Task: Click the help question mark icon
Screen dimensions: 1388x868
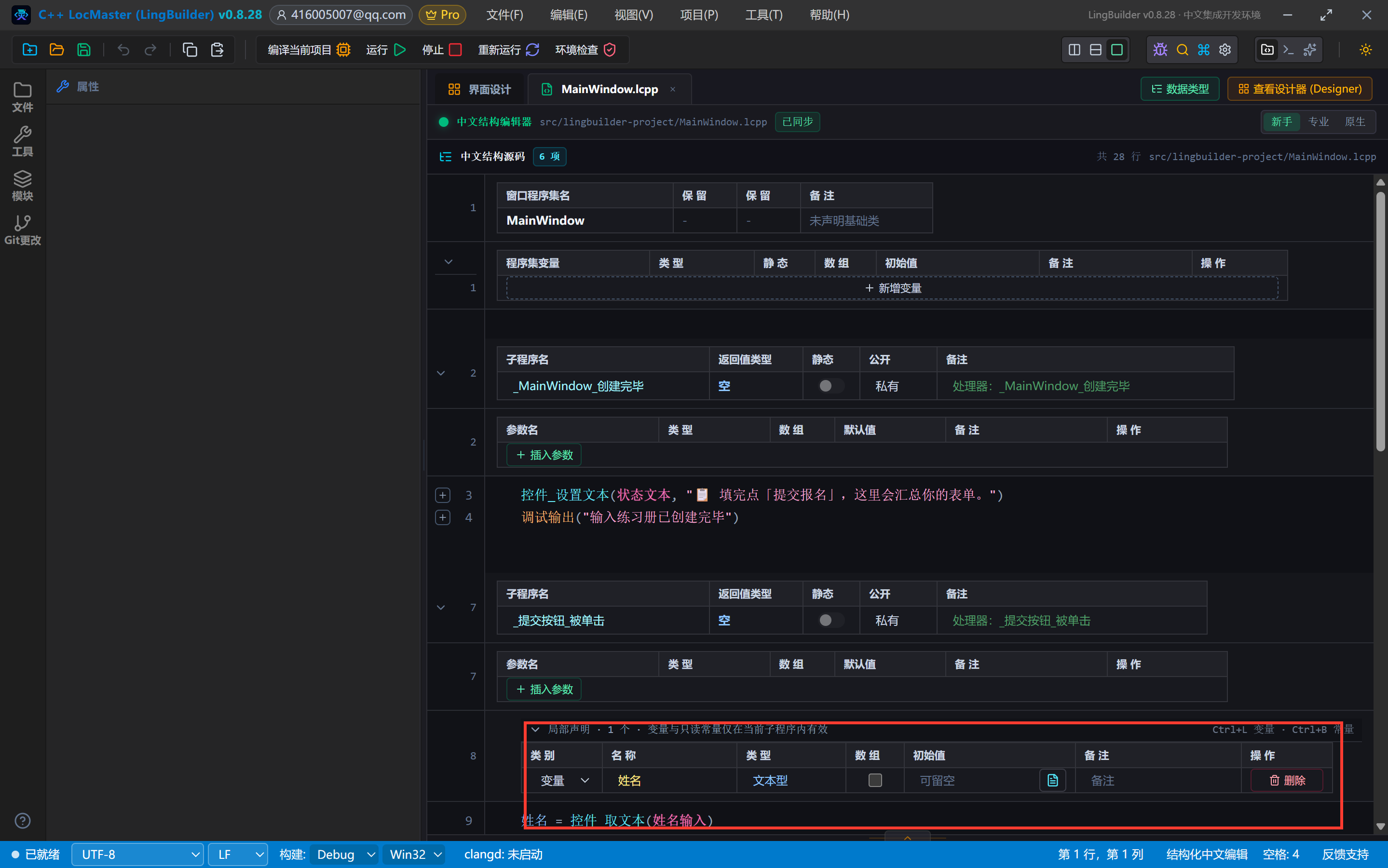Action: (x=22, y=821)
